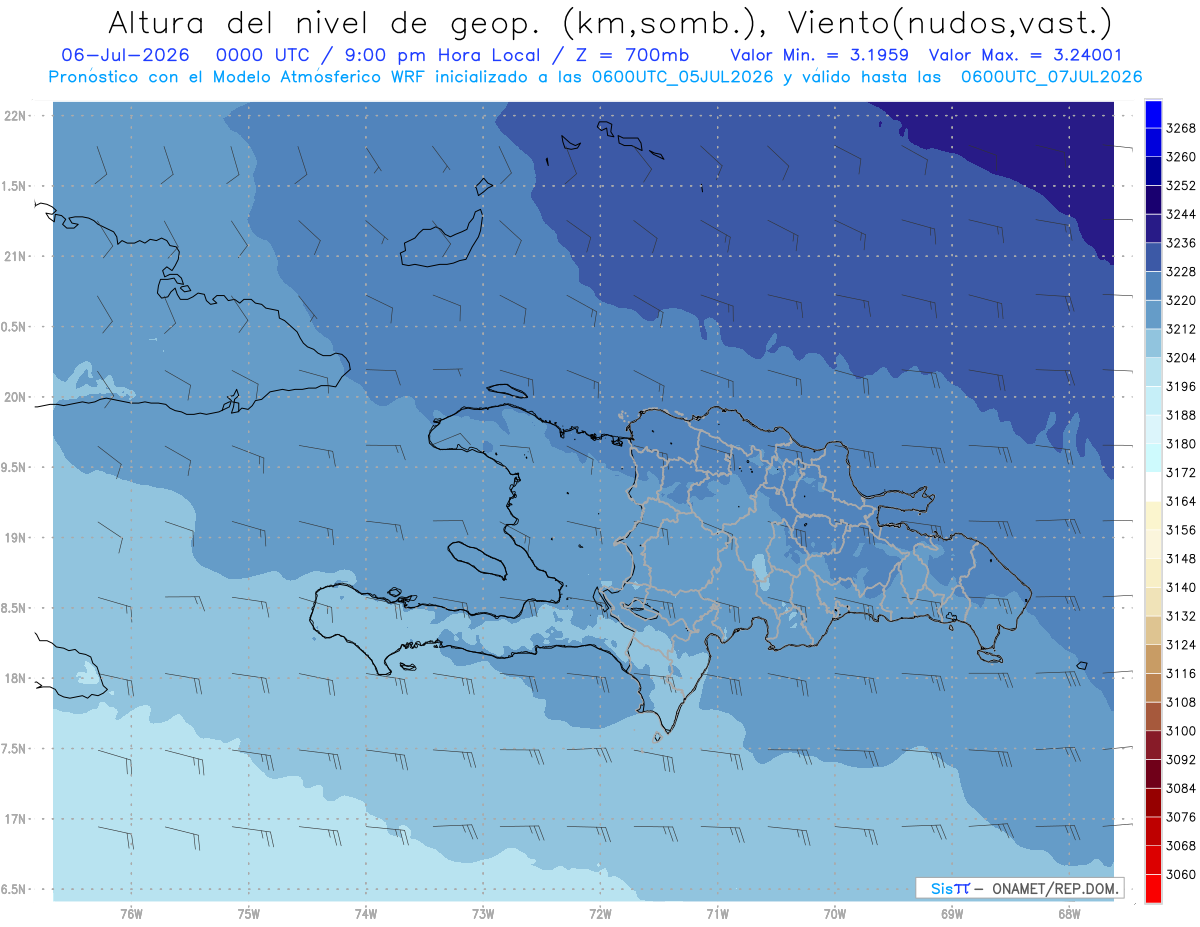Click the 3236 colorbar value
This screenshot has height=927, width=1200.
click(x=1182, y=243)
